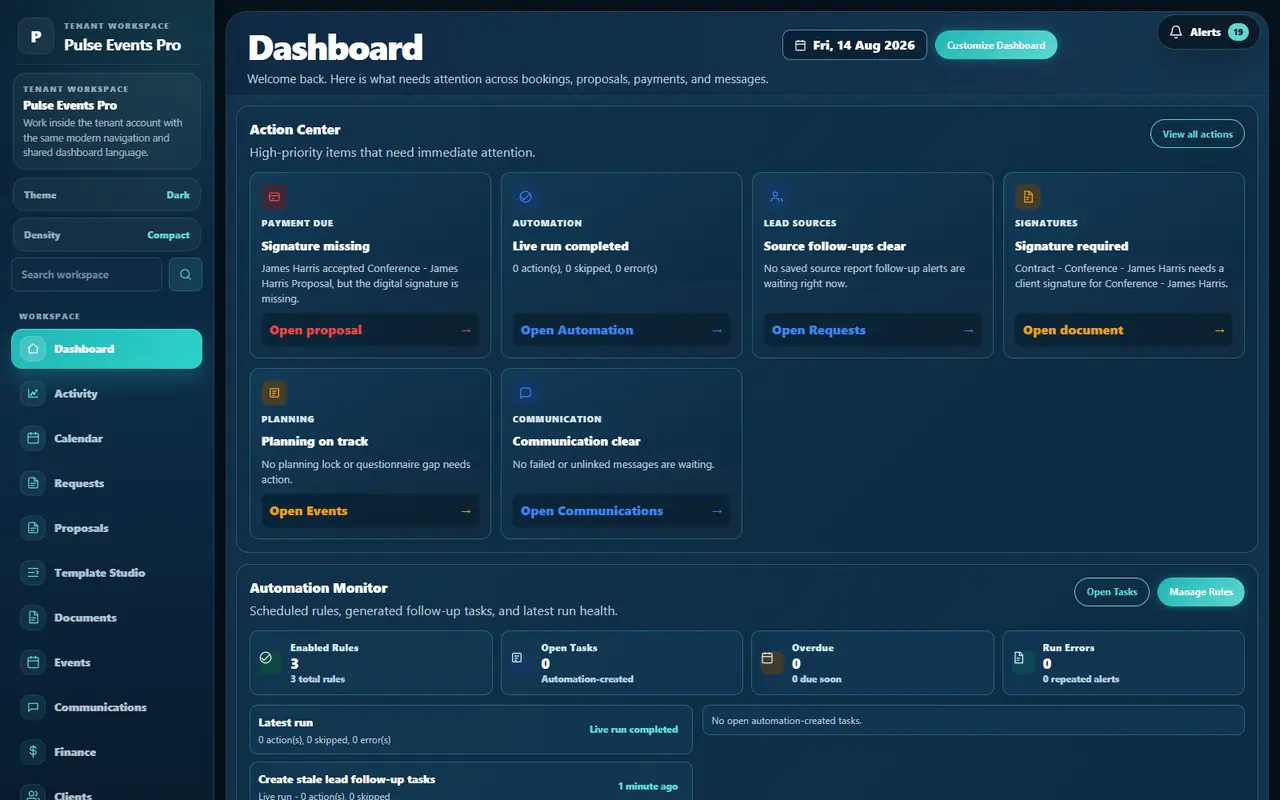This screenshot has width=1280, height=800.
Task: Click the Customize Dashboard button
Action: (996, 45)
